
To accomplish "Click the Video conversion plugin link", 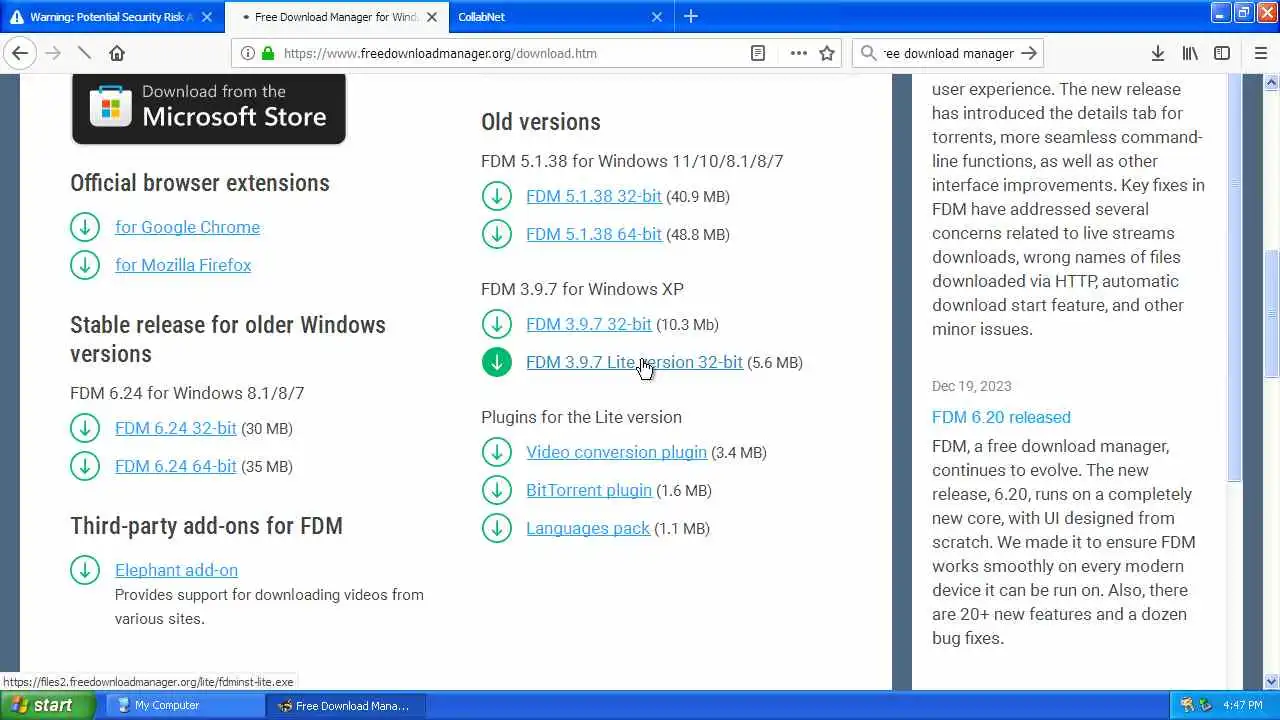I will 616,452.
